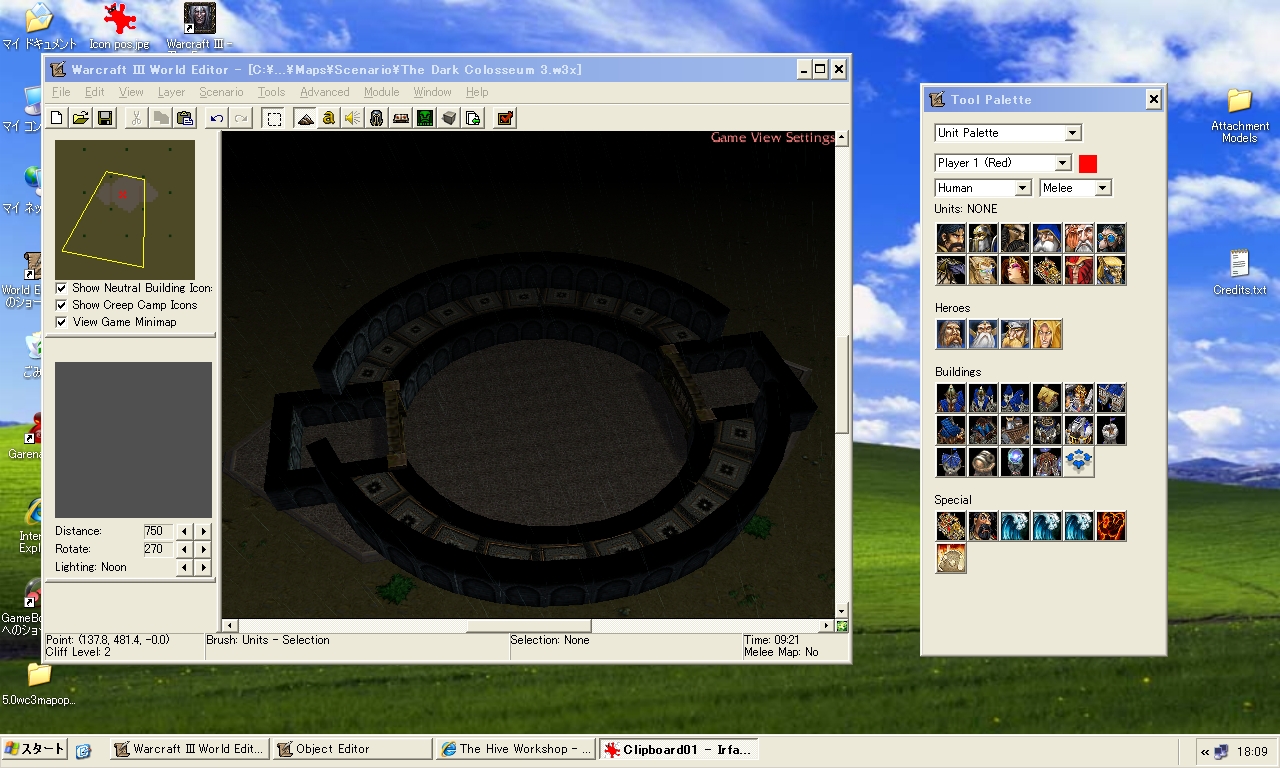The image size is (1280, 768).
Task: Click the Distance value field
Action: pyautogui.click(x=158, y=531)
